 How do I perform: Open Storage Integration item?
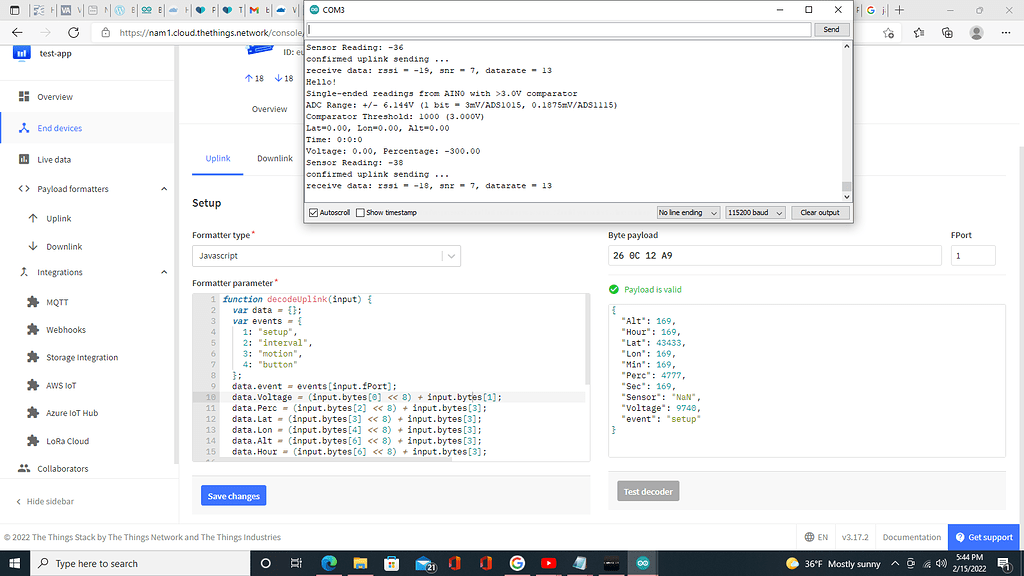coord(82,357)
